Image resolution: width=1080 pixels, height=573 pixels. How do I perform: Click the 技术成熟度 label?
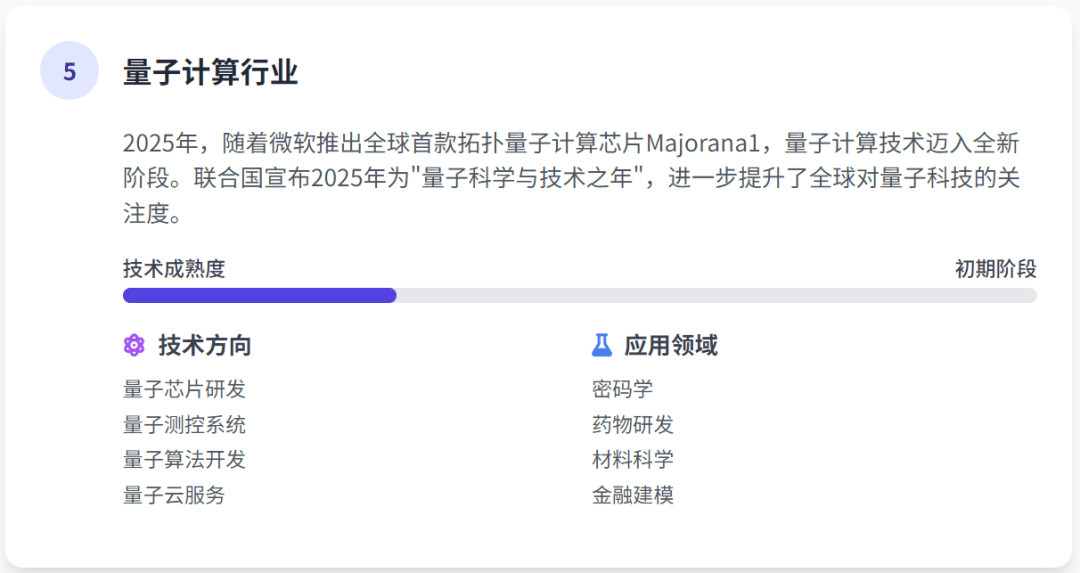[x=174, y=269]
